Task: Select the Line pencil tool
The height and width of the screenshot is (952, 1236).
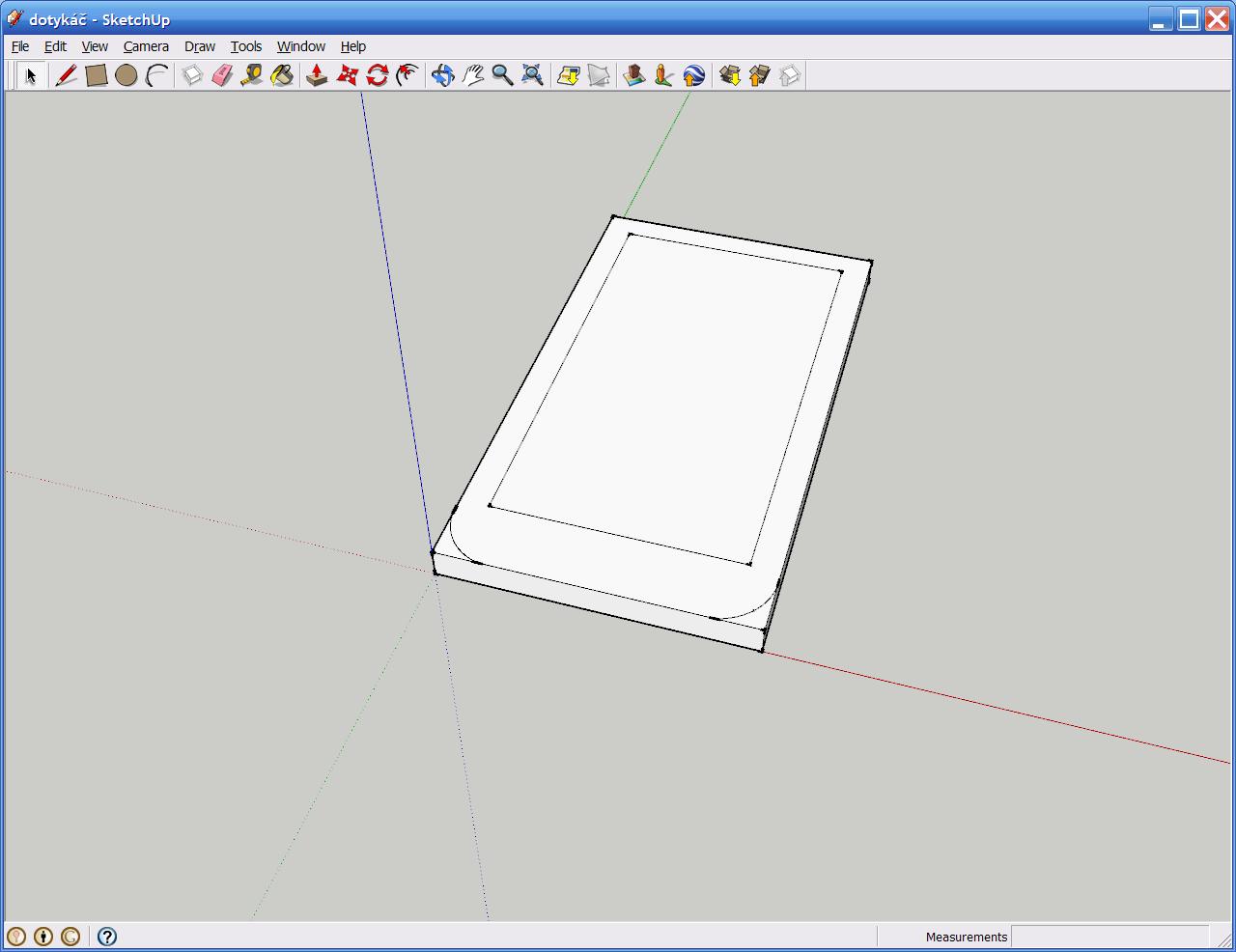Action: [66, 75]
